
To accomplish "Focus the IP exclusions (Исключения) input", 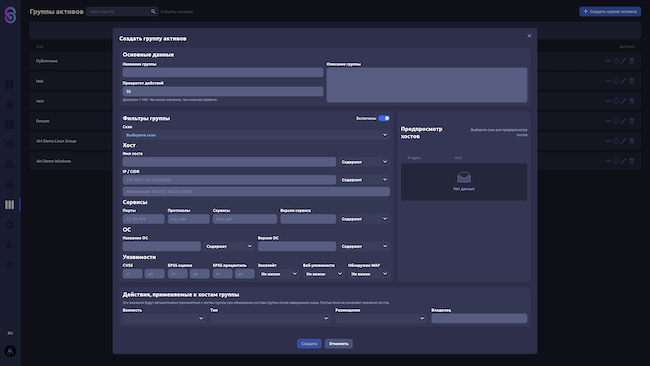I will pyautogui.click(x=256, y=191).
